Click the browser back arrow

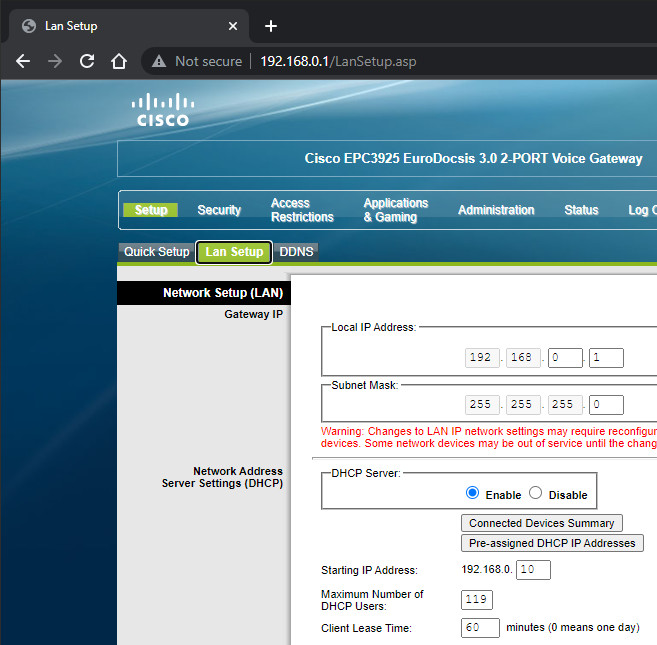click(x=23, y=61)
